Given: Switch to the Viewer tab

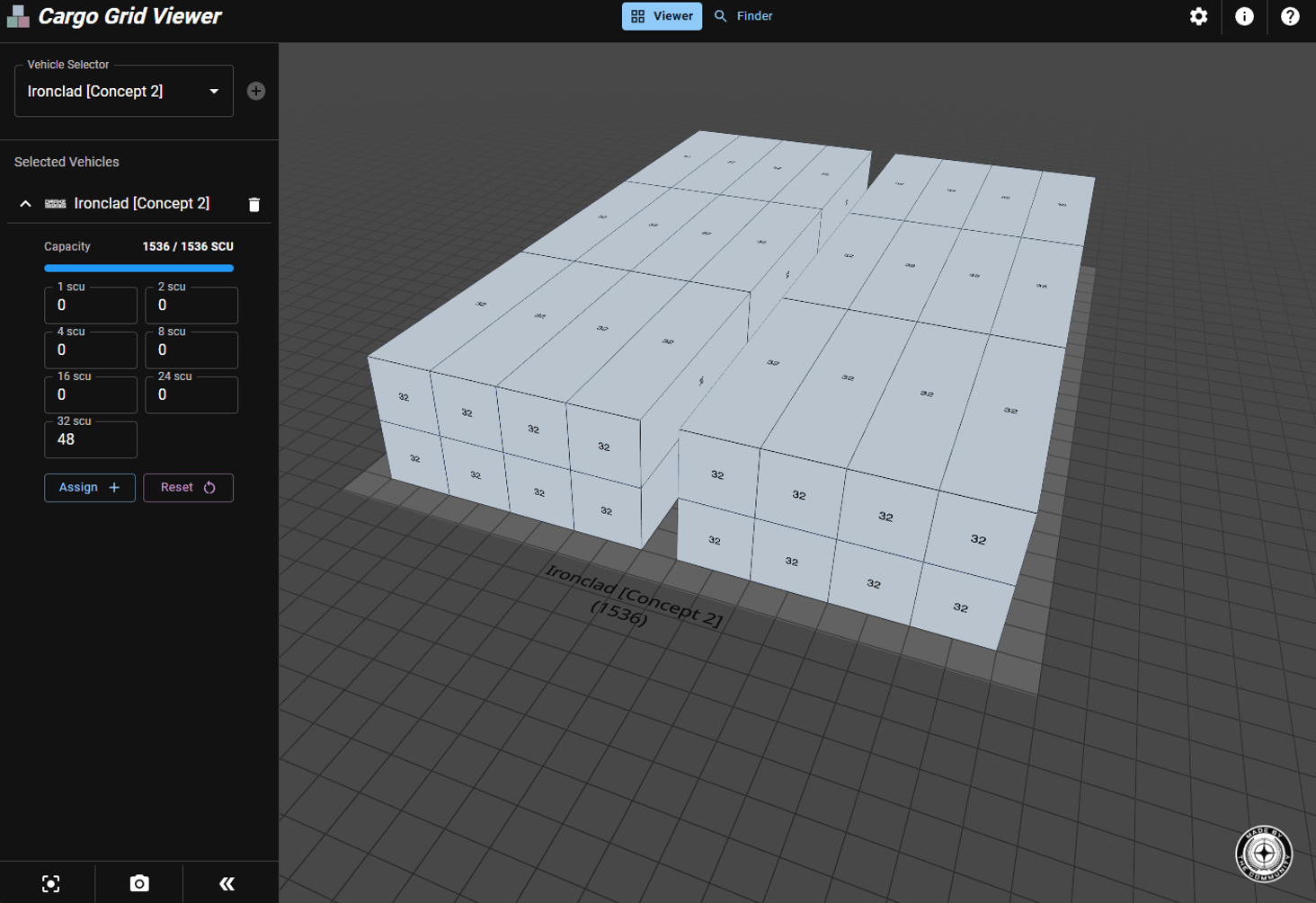Looking at the screenshot, I should pos(662,16).
